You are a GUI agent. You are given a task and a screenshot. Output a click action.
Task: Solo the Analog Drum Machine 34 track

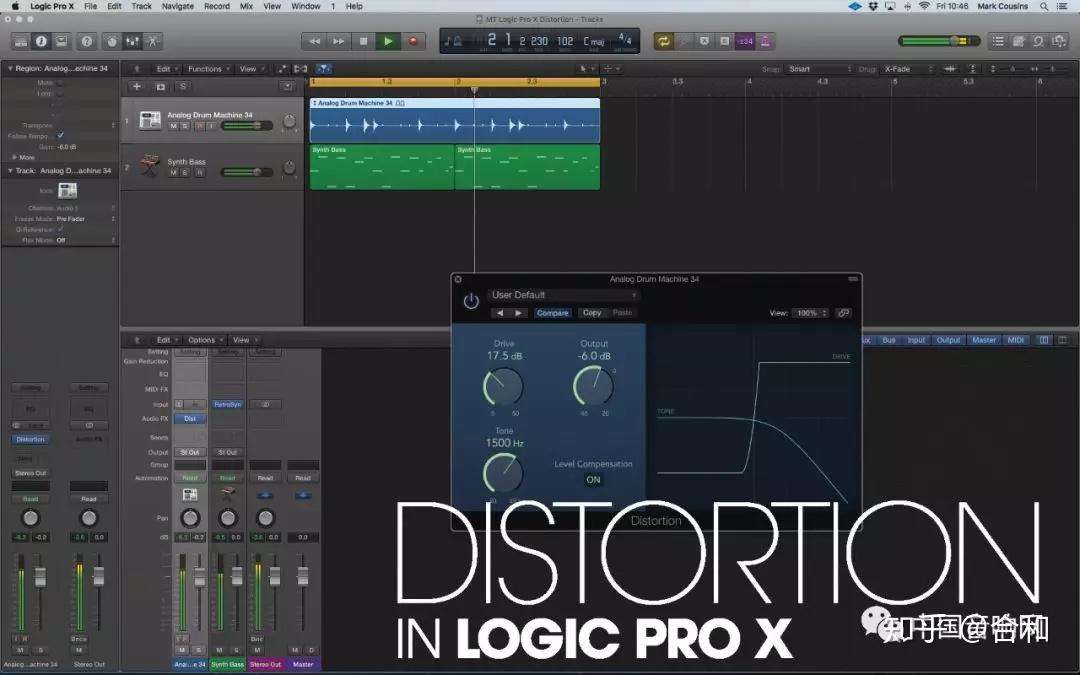pyautogui.click(x=185, y=126)
